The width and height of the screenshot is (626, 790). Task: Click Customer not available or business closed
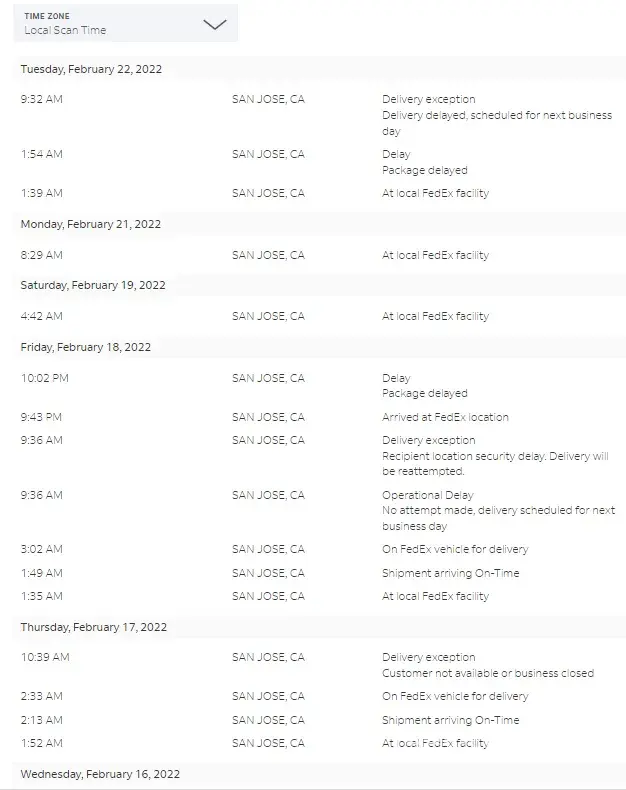488,673
